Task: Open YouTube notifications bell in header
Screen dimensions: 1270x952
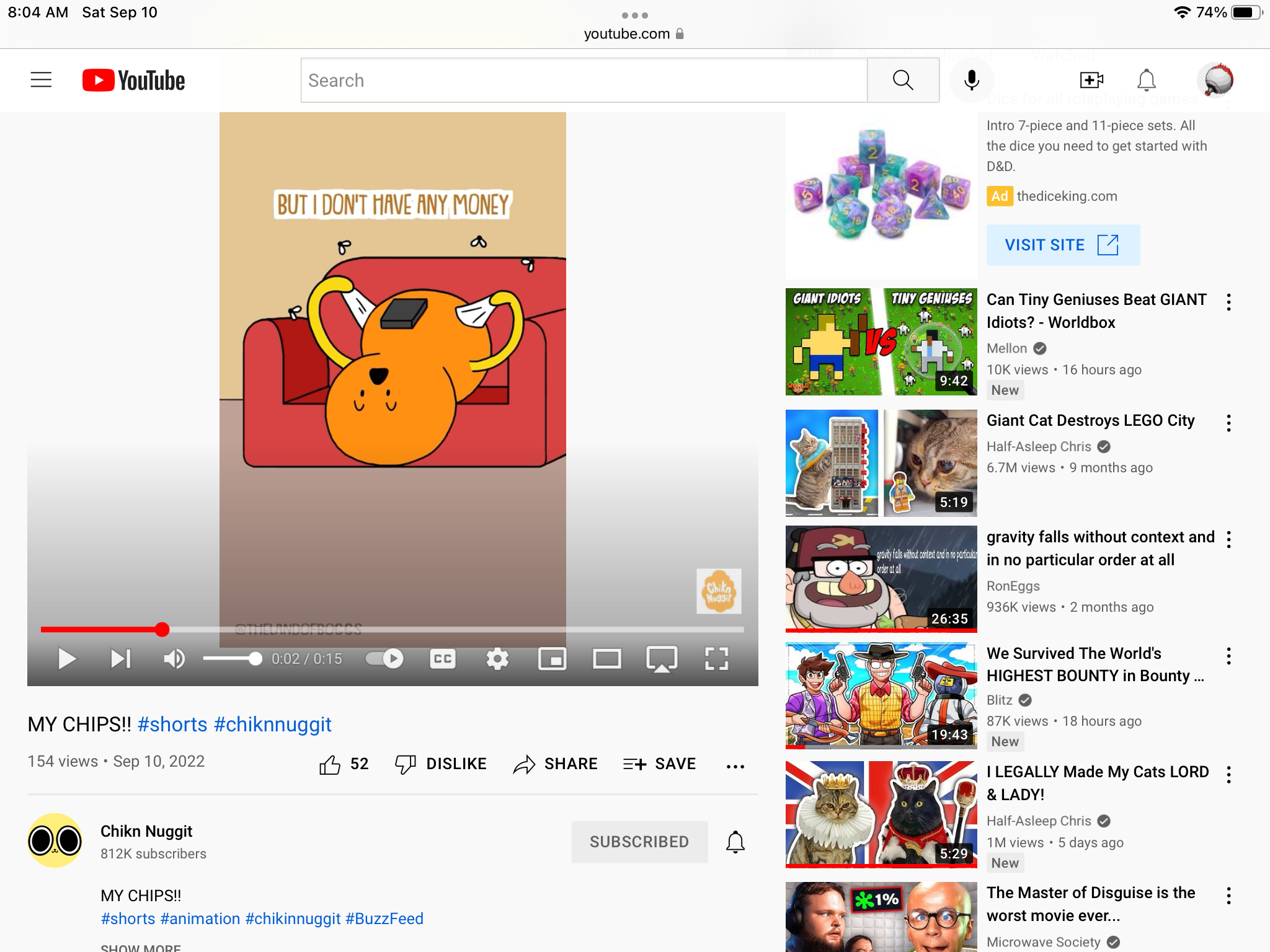Action: pyautogui.click(x=1146, y=80)
